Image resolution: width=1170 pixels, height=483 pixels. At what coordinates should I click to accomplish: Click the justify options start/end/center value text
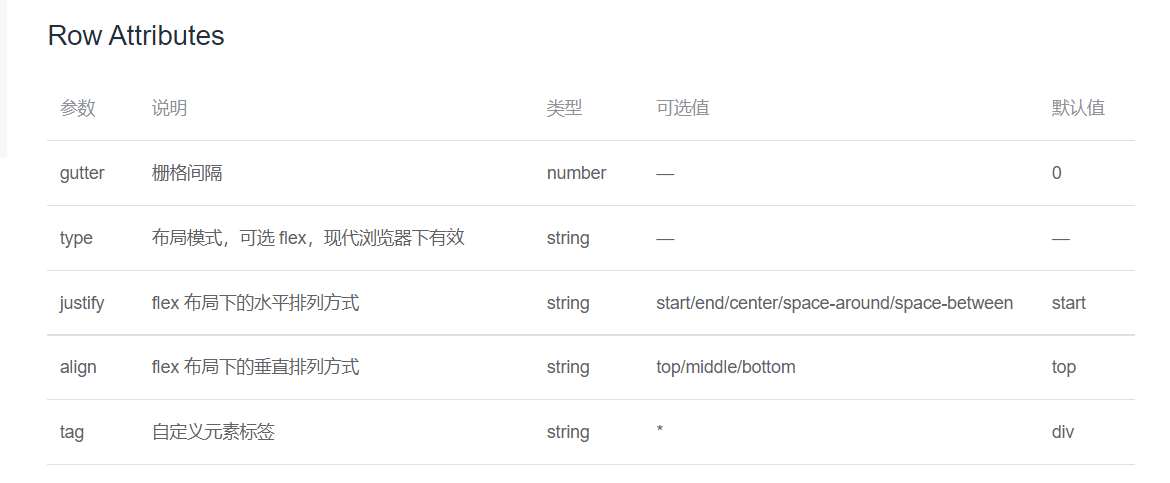834,303
